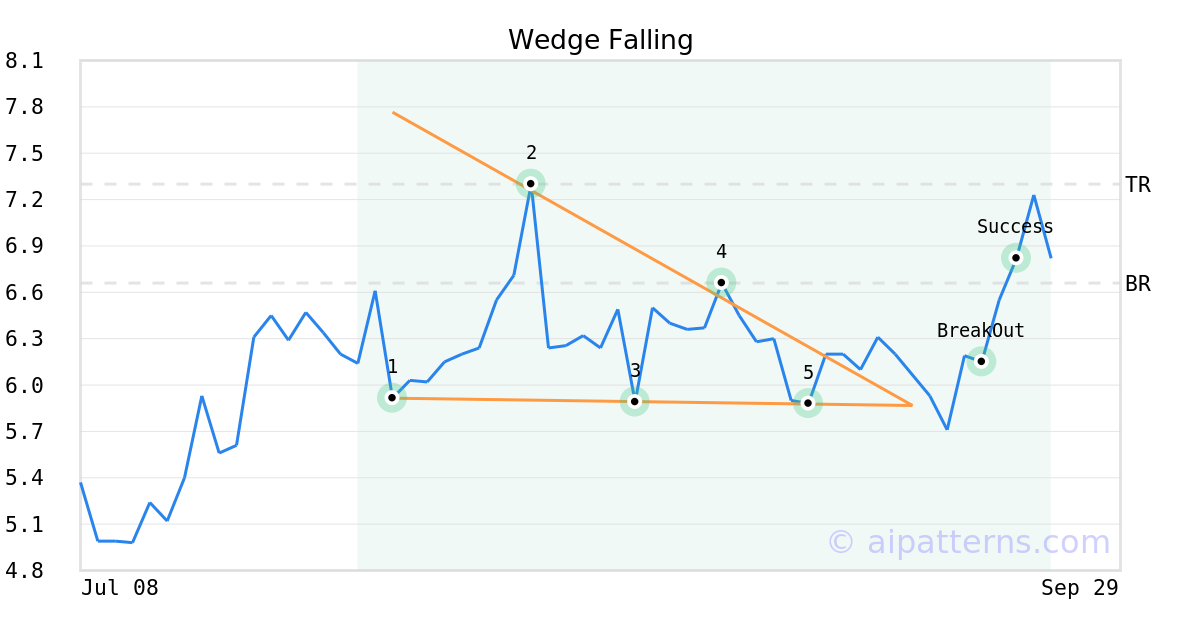Image resolution: width=1200 pixels, height=630 pixels.
Task: Click the "Wedge Falling" chart title
Action: pos(600,40)
